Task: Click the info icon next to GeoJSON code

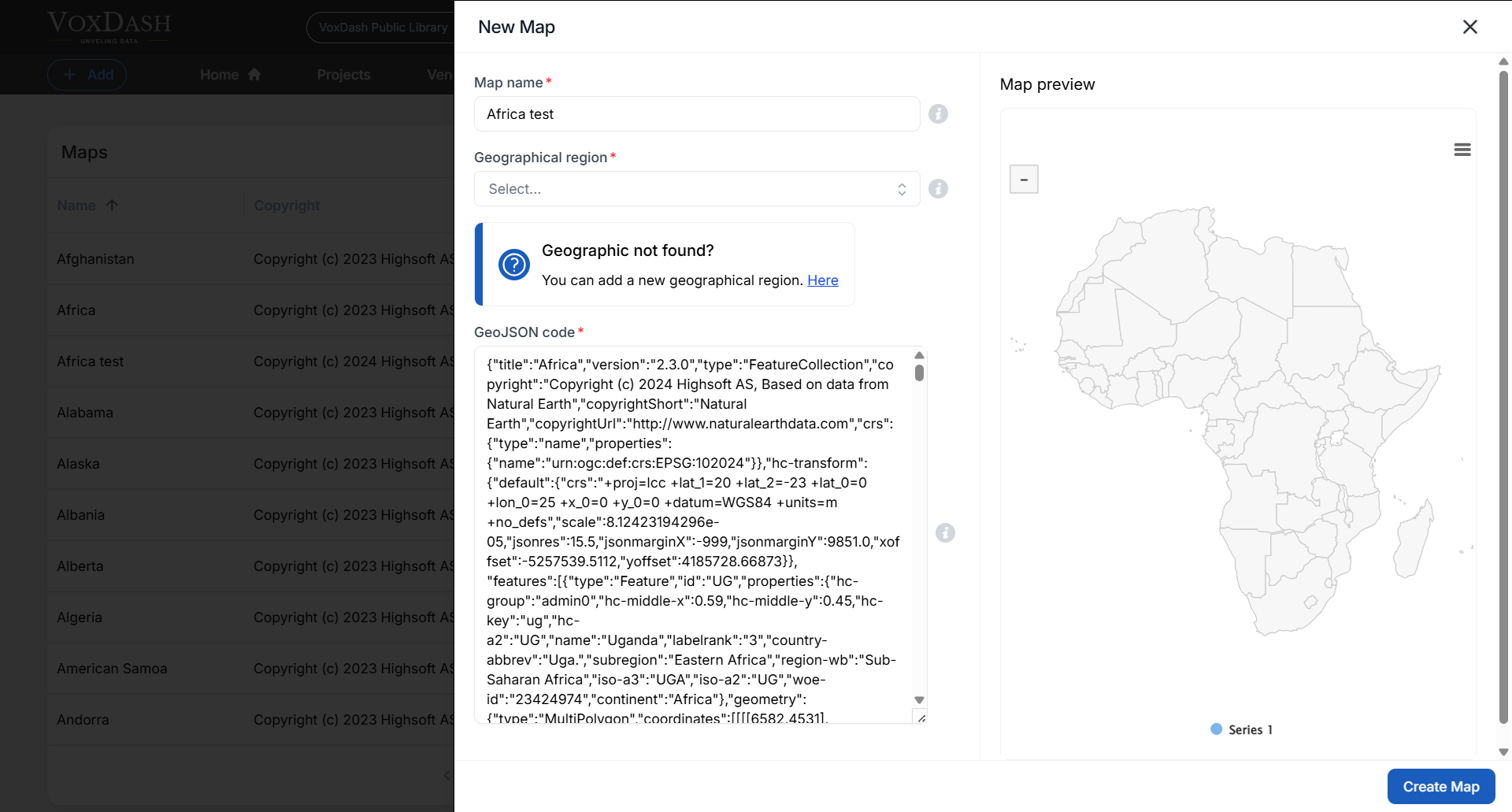Action: pyautogui.click(x=946, y=533)
